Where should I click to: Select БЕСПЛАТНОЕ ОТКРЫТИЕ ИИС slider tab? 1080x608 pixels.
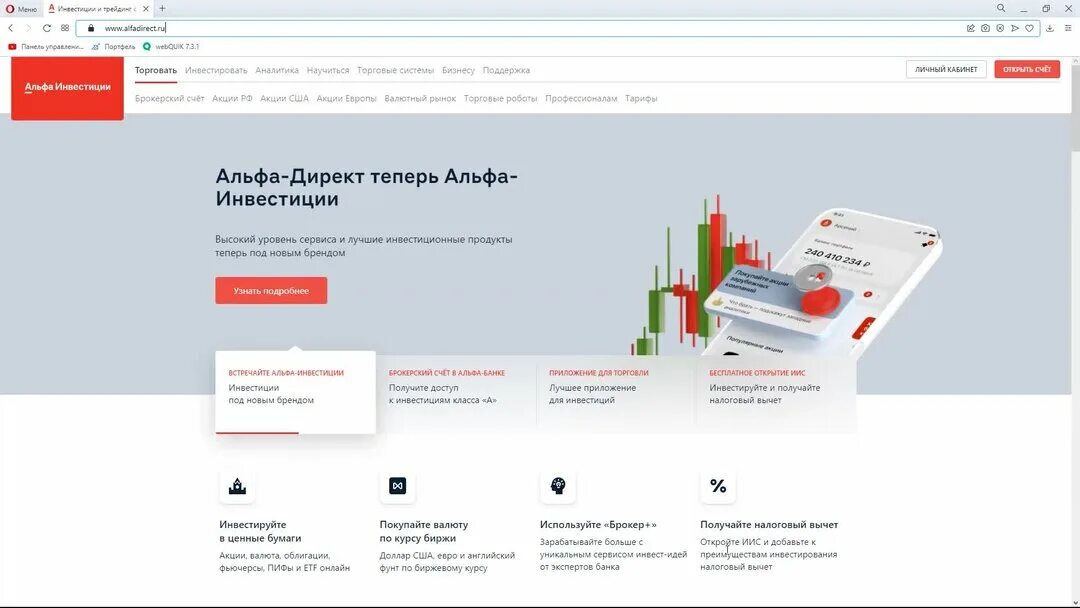(x=776, y=392)
